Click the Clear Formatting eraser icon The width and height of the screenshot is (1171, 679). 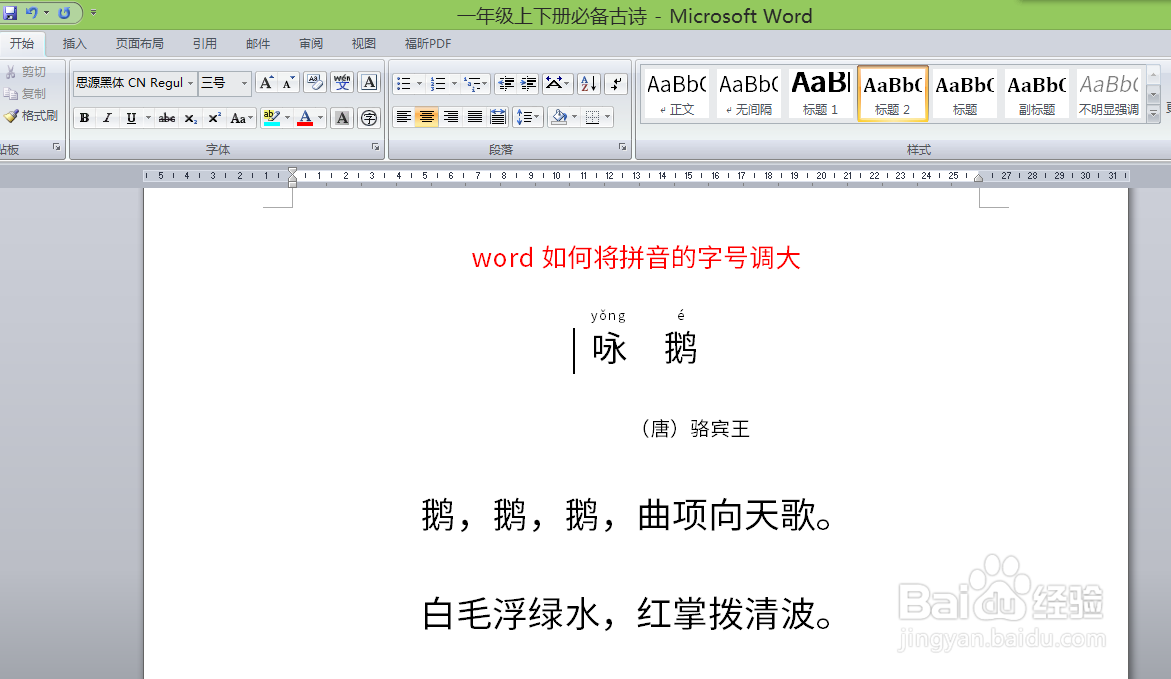pos(315,83)
